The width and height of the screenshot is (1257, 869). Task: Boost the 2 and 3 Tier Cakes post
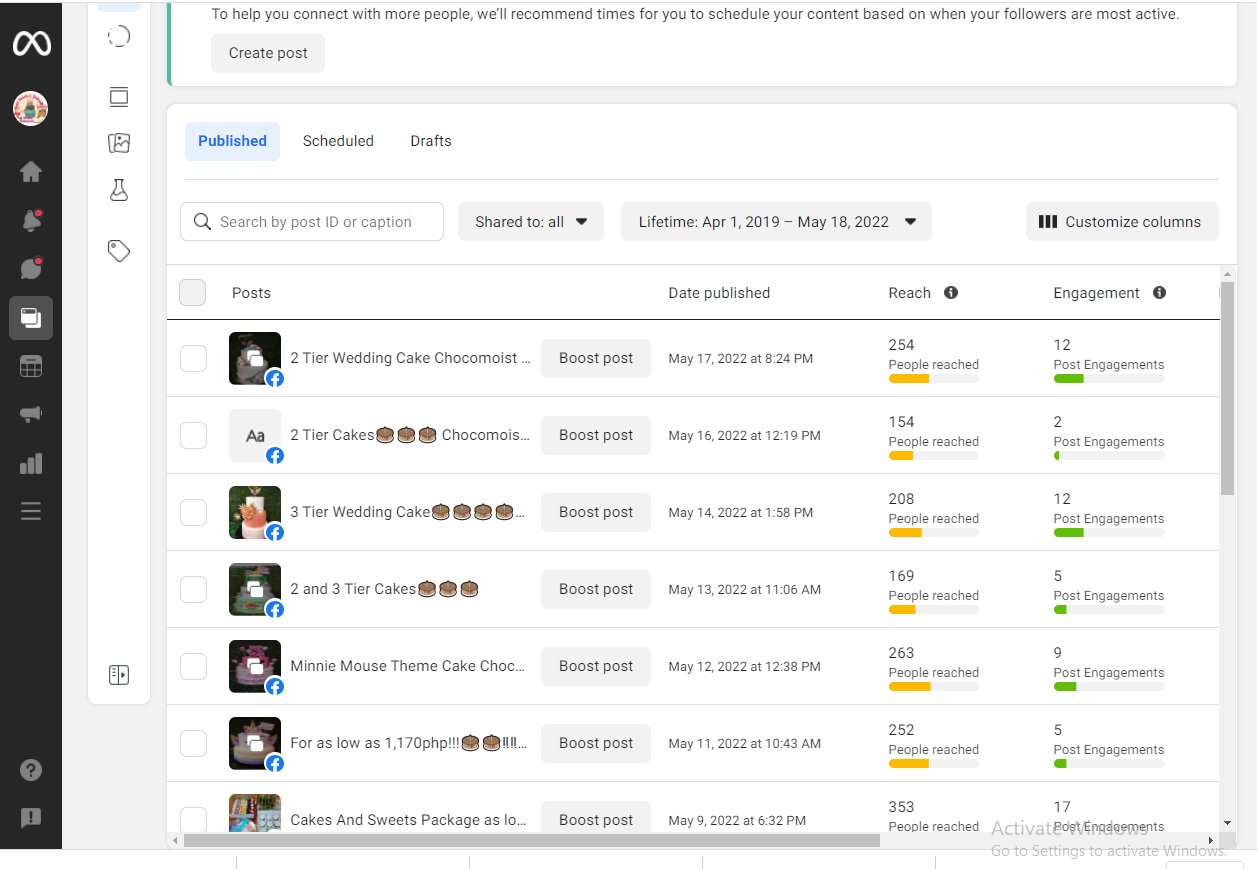(x=596, y=589)
